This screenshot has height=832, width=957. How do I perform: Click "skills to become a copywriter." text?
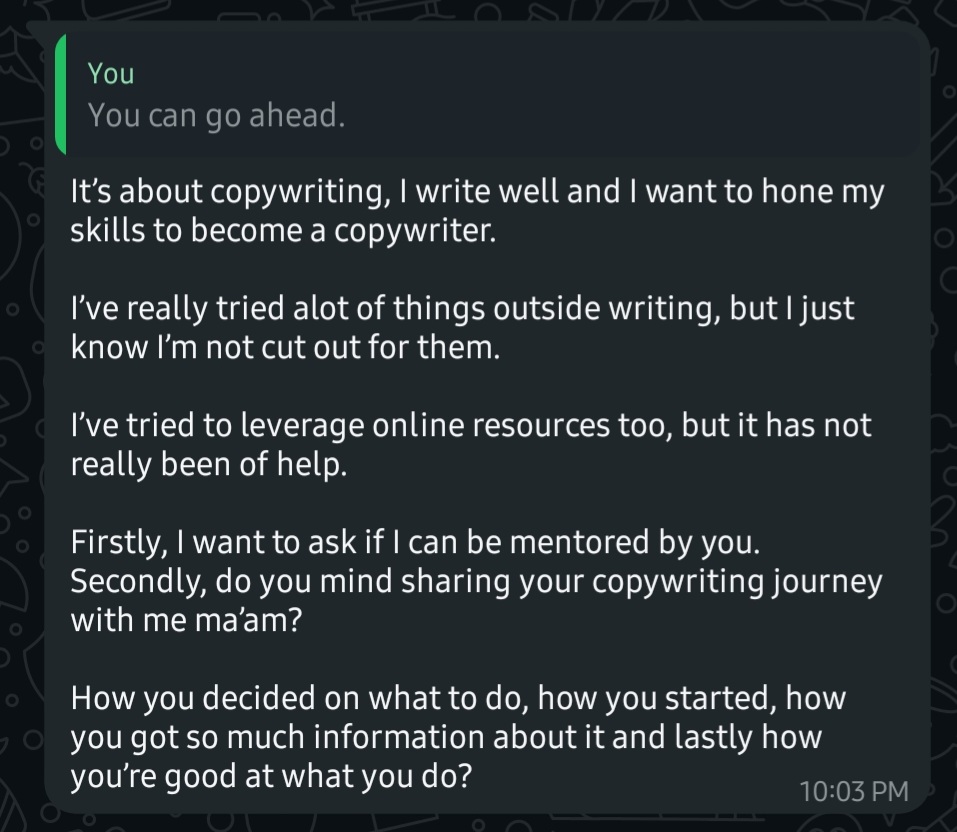pos(283,231)
